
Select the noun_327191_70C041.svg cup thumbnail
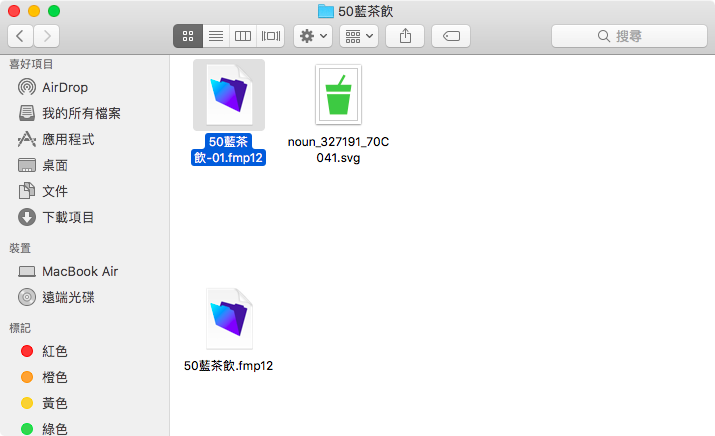pos(338,95)
